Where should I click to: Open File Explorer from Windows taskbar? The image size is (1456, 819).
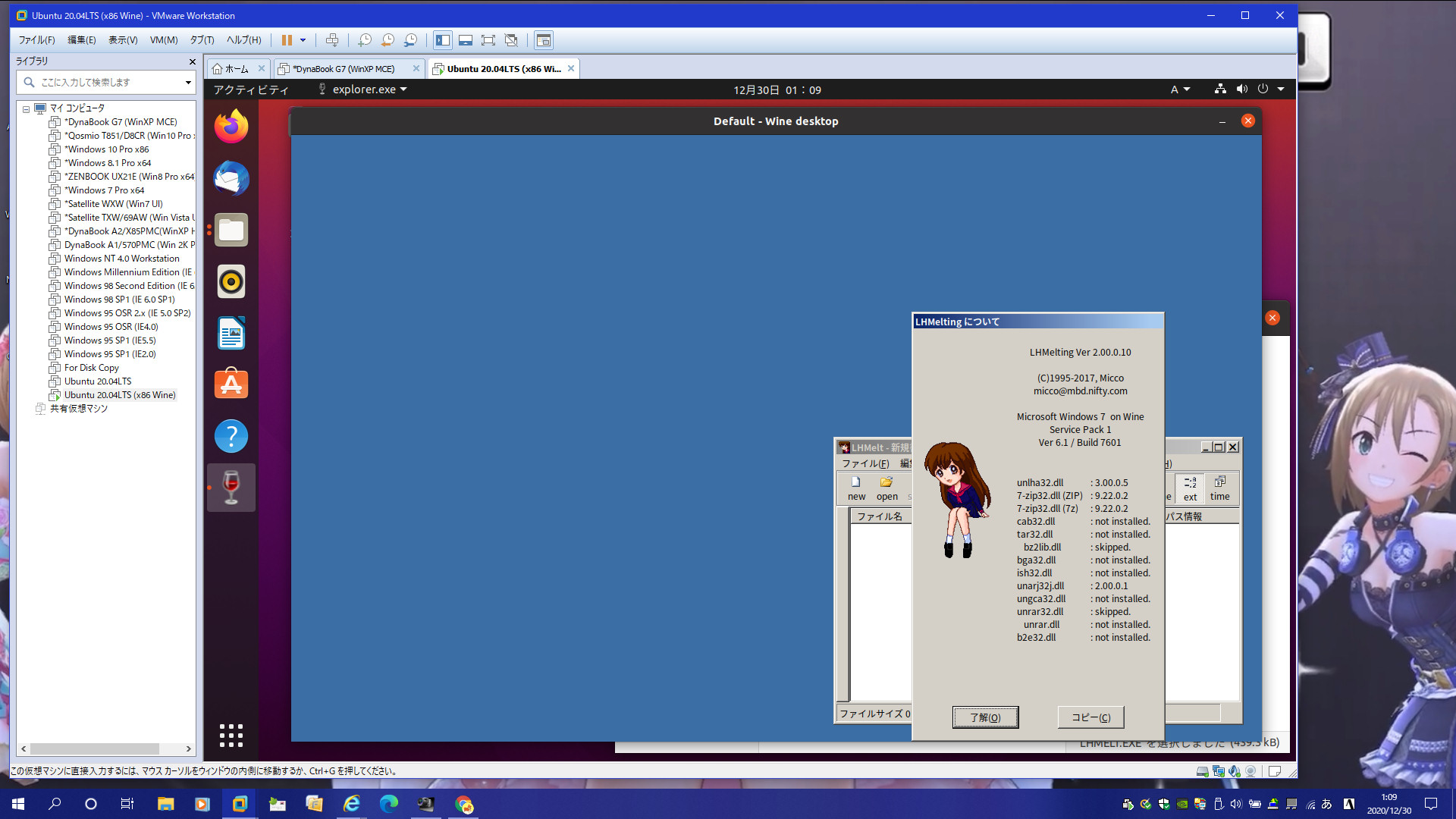[165, 804]
